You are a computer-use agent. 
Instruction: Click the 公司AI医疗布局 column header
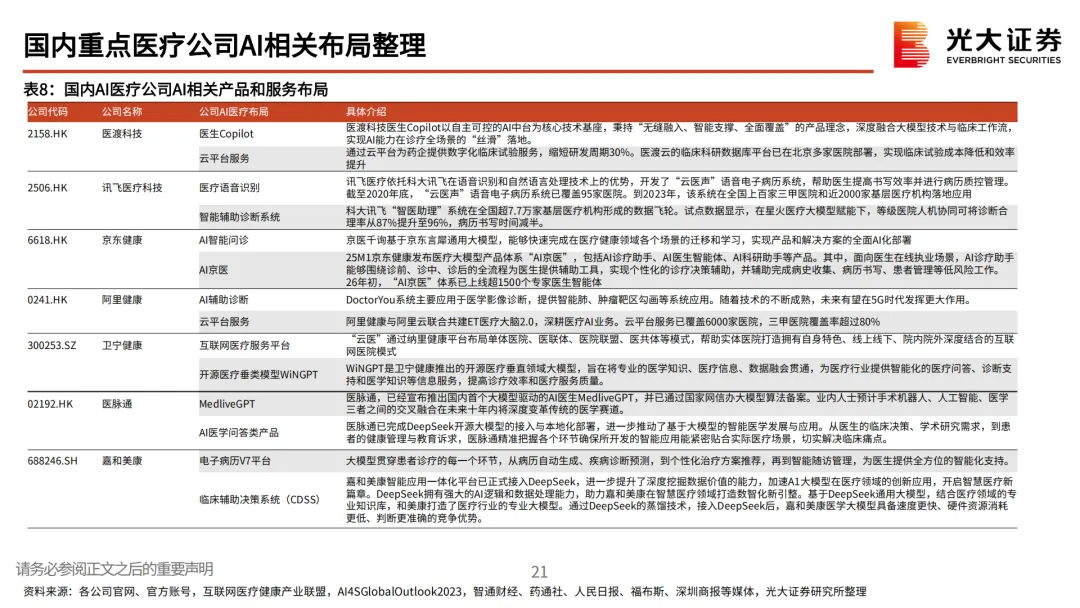point(233,112)
